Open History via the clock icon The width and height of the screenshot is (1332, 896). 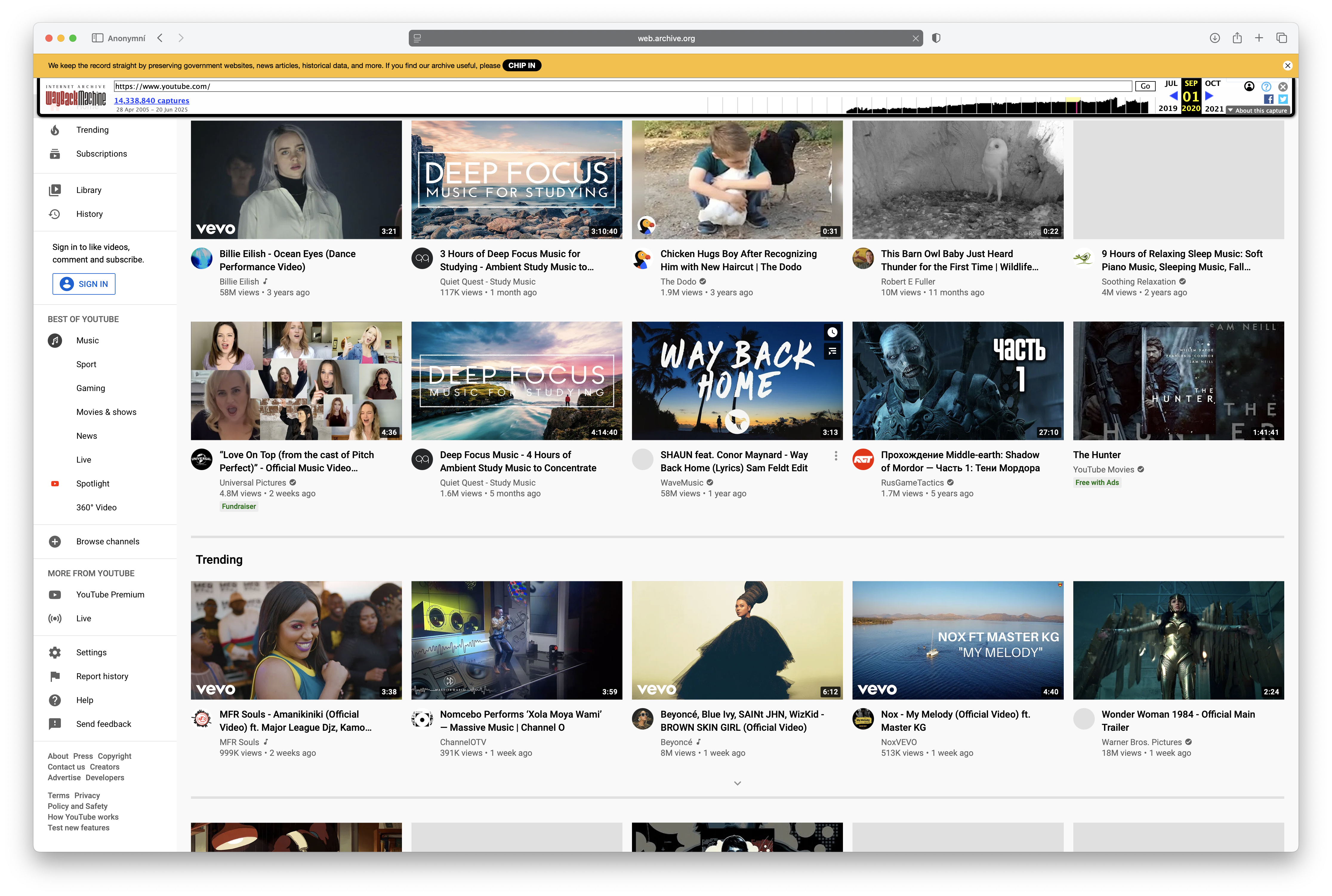coord(55,214)
